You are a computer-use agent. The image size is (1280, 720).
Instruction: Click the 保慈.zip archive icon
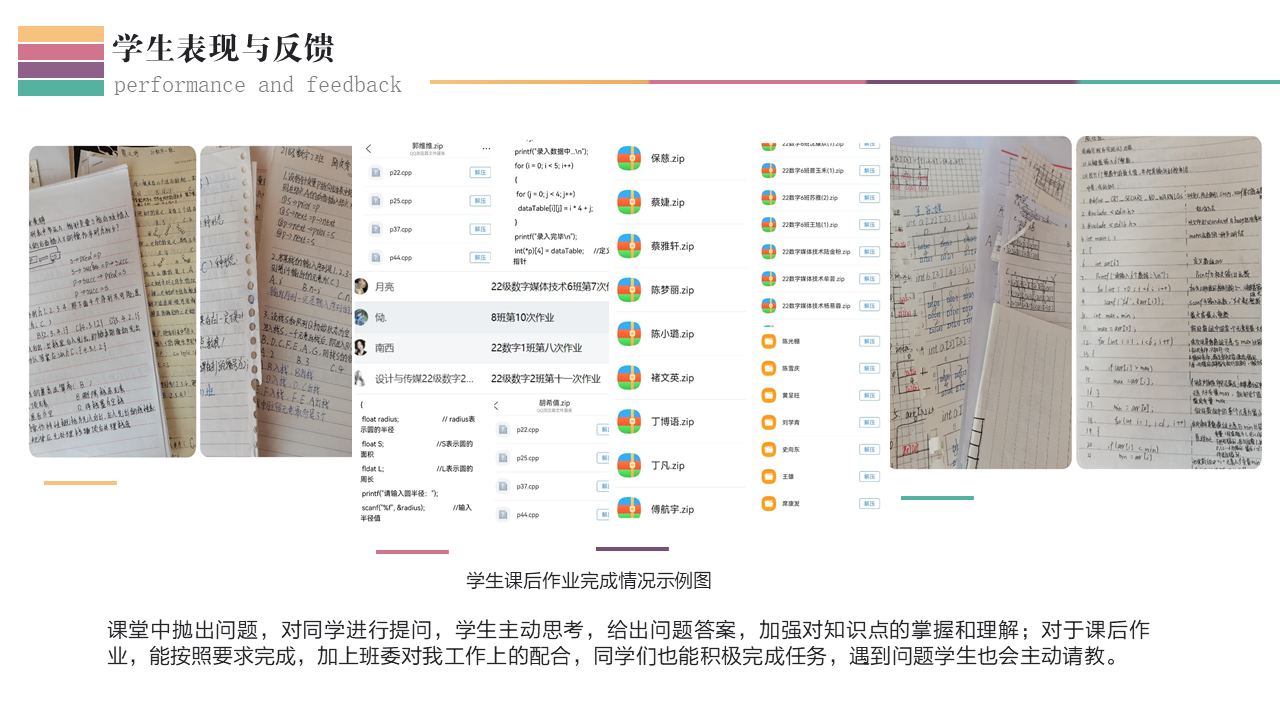(629, 158)
